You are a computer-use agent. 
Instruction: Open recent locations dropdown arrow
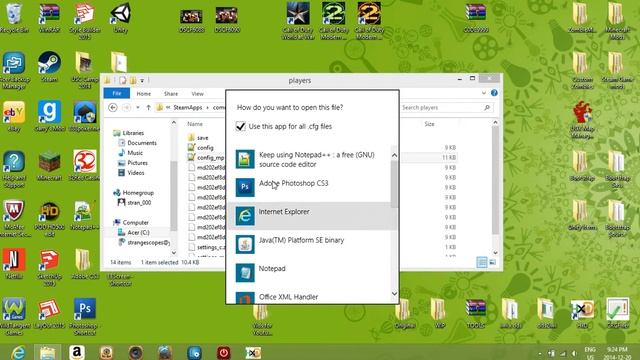pos(138,107)
